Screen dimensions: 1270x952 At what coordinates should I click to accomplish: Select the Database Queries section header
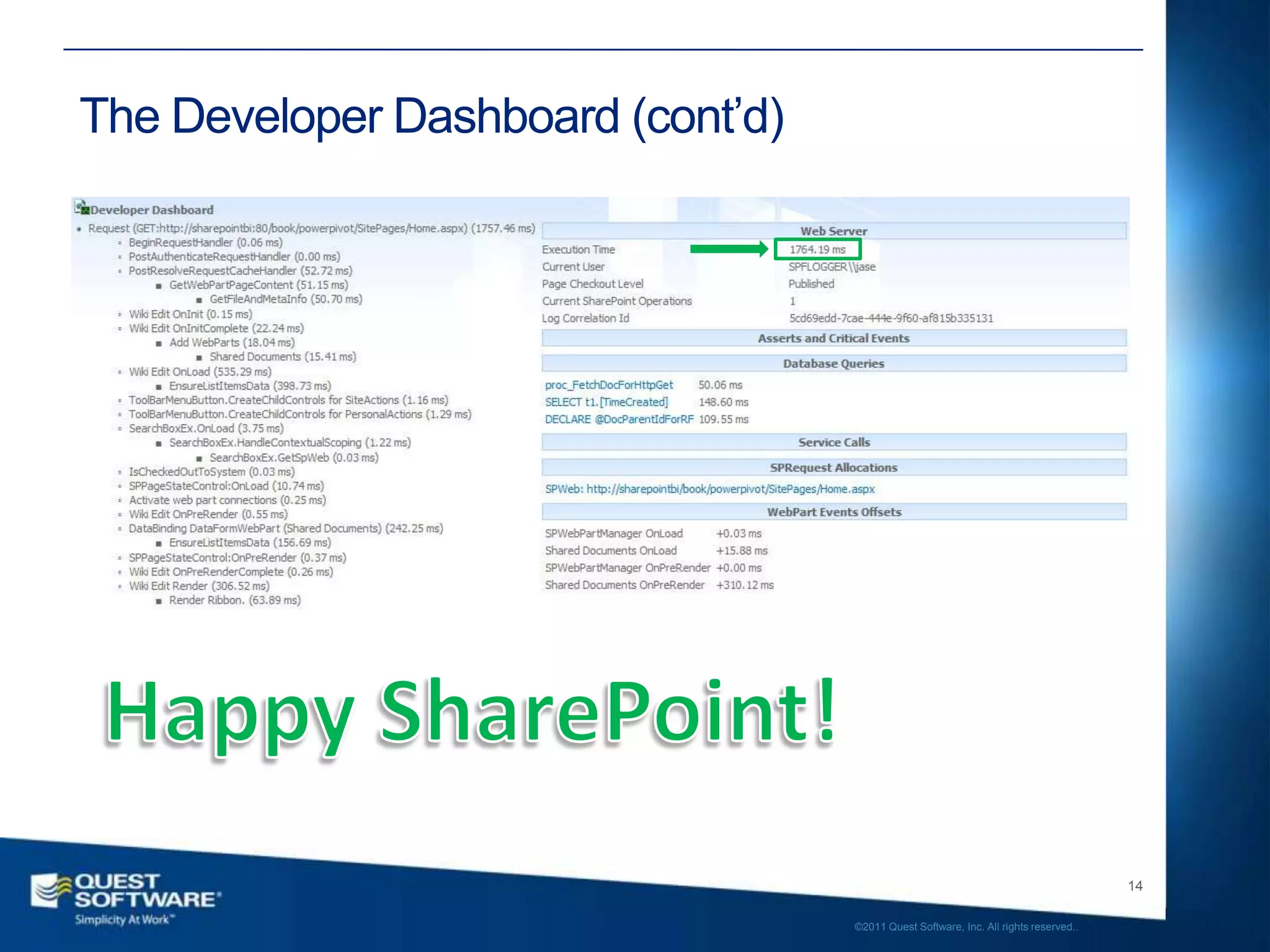834,364
